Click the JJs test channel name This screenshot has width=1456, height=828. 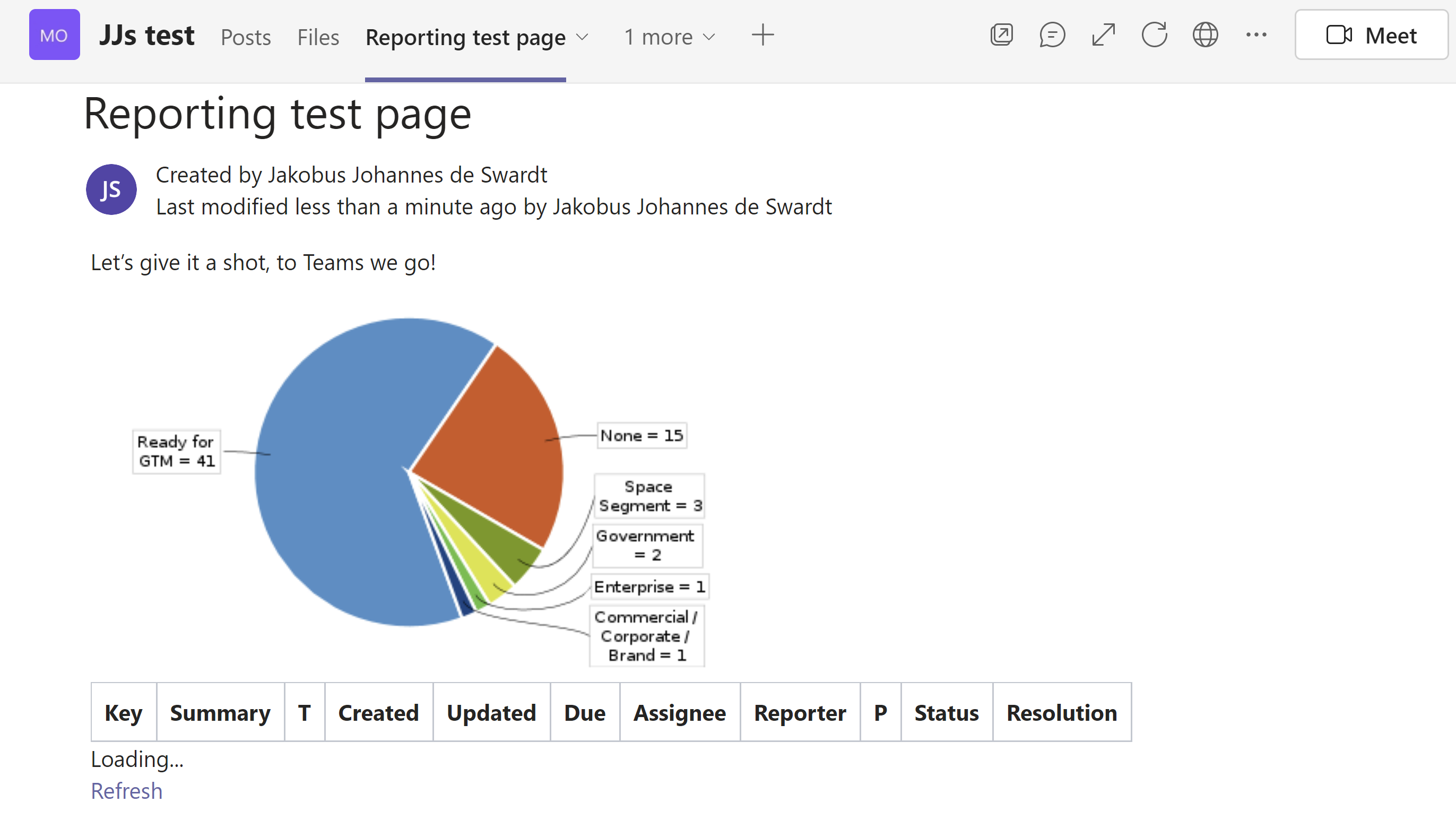click(146, 35)
